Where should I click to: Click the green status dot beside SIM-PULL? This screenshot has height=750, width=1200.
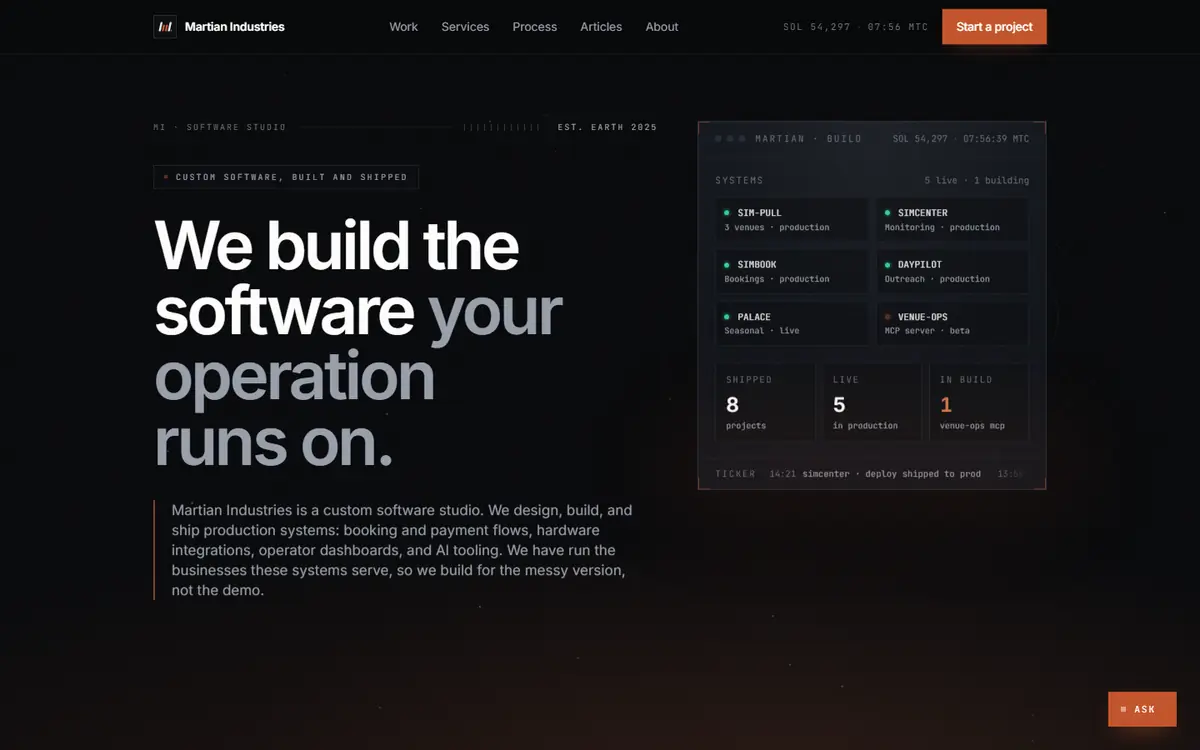point(727,213)
